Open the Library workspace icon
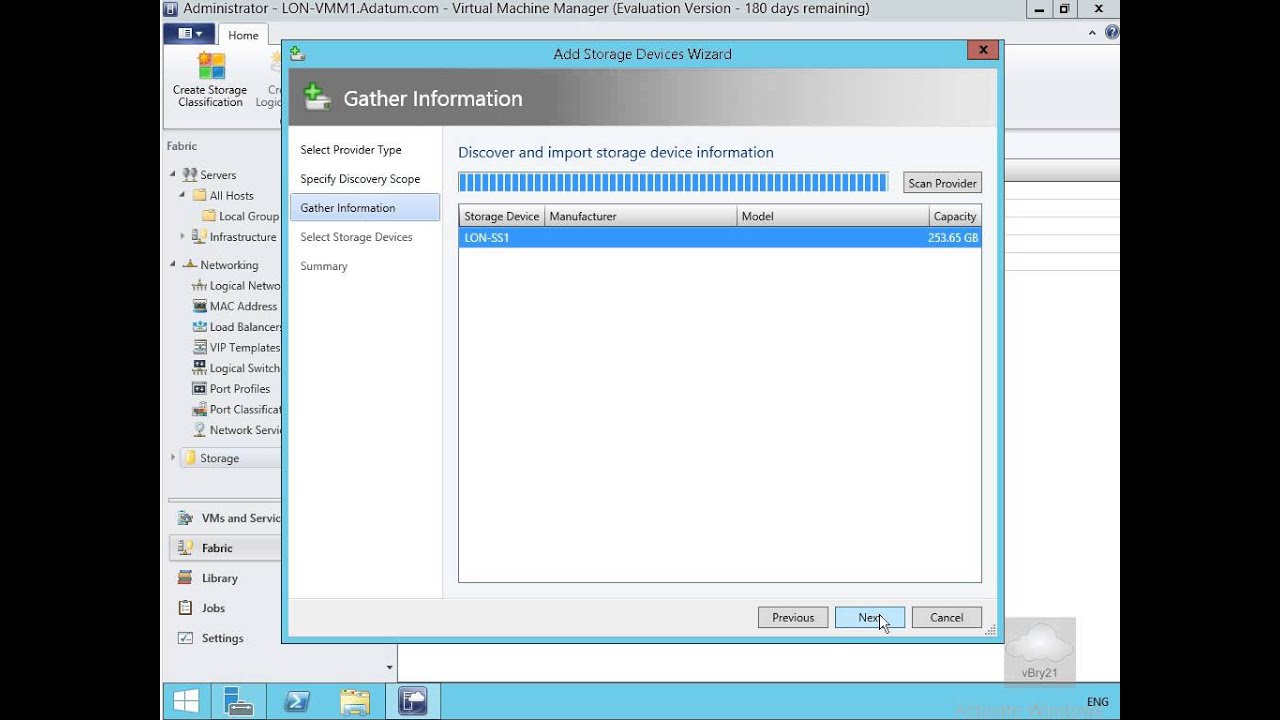 click(x=185, y=578)
